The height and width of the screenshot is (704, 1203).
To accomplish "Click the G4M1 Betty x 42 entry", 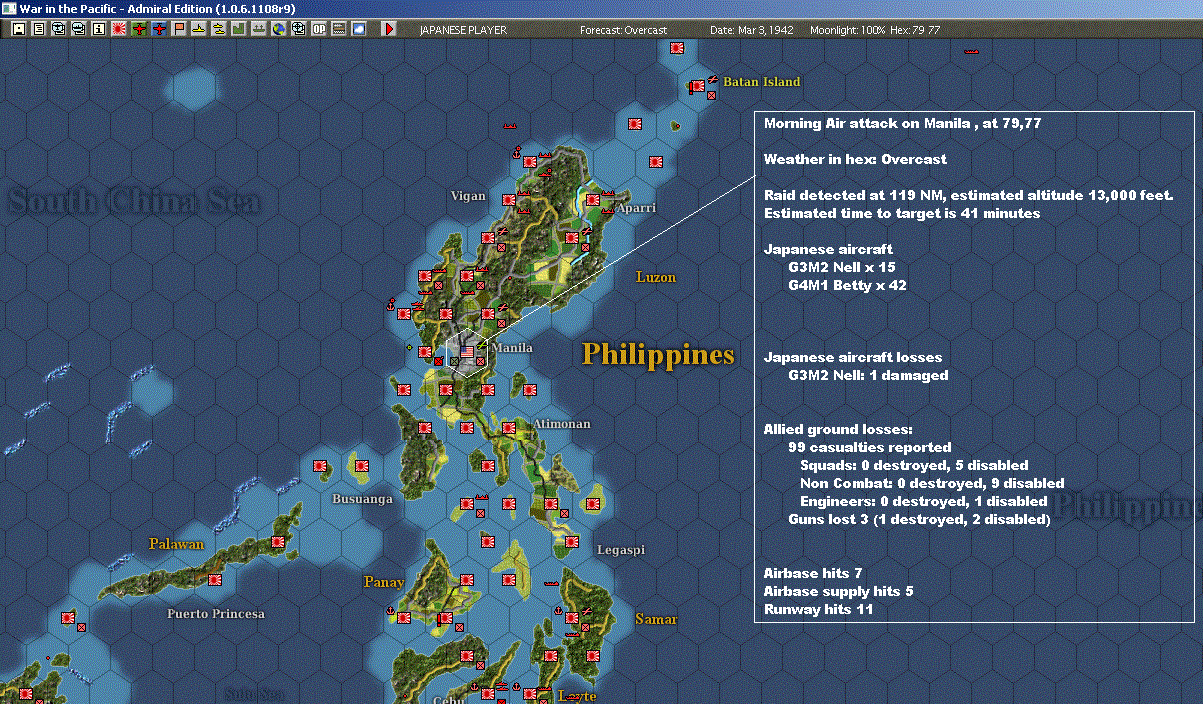I will click(847, 286).
